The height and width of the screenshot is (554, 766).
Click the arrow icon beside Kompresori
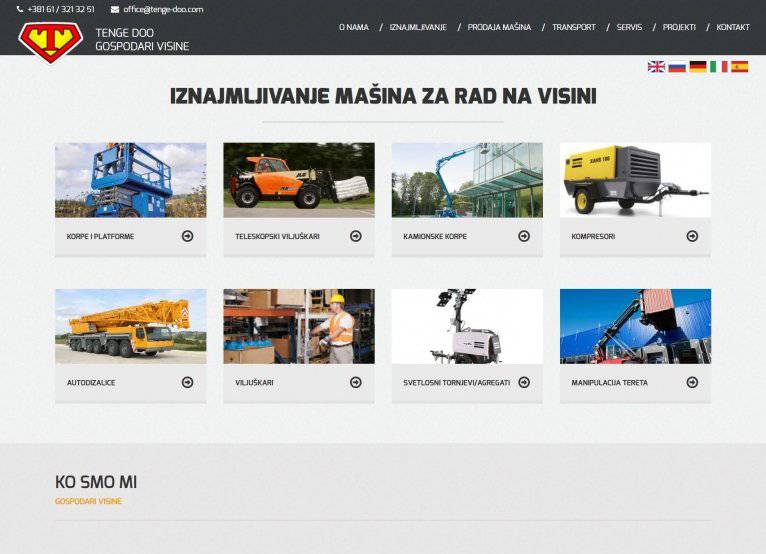point(692,236)
